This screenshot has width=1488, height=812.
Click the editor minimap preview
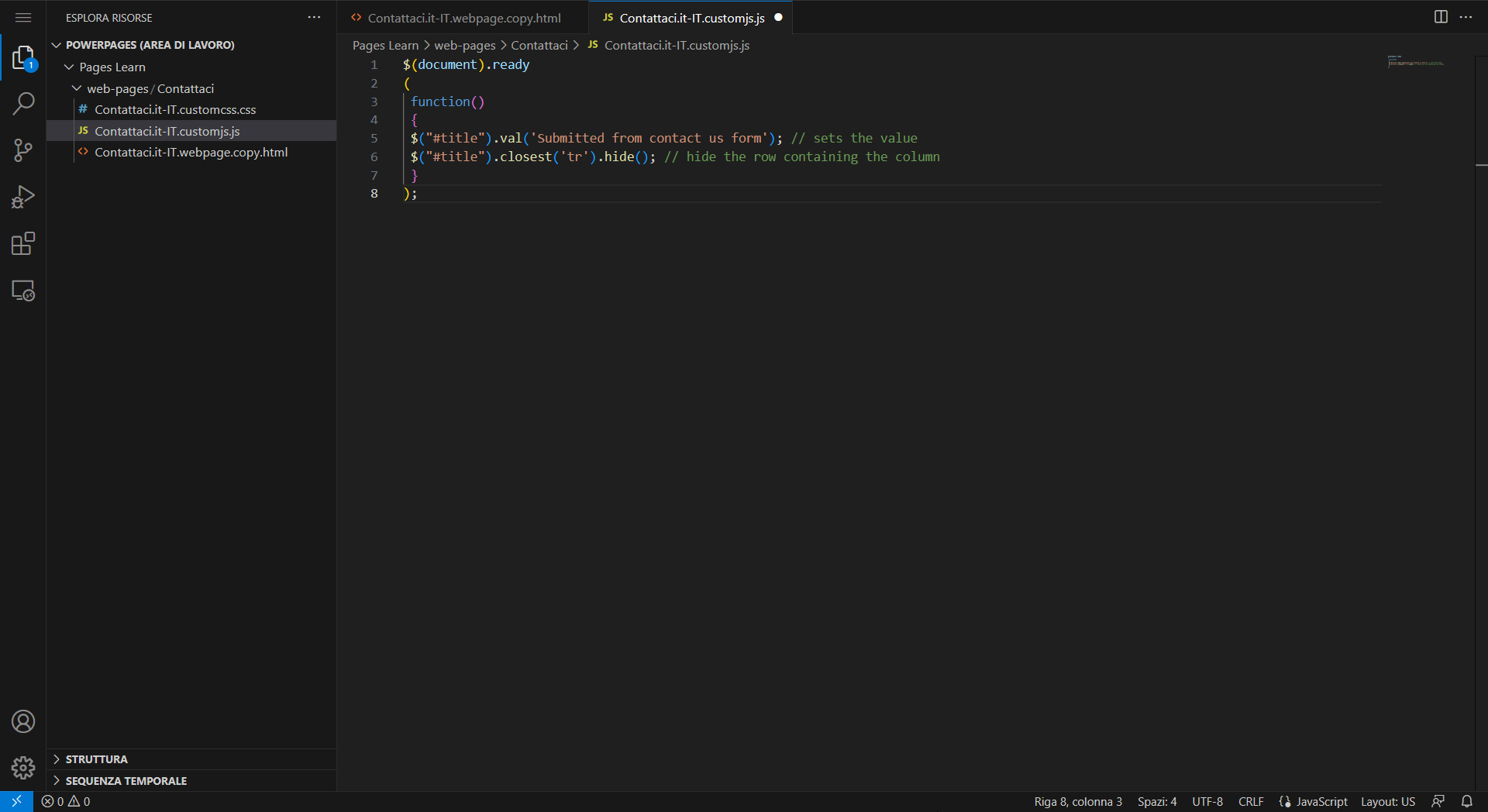[1417, 62]
